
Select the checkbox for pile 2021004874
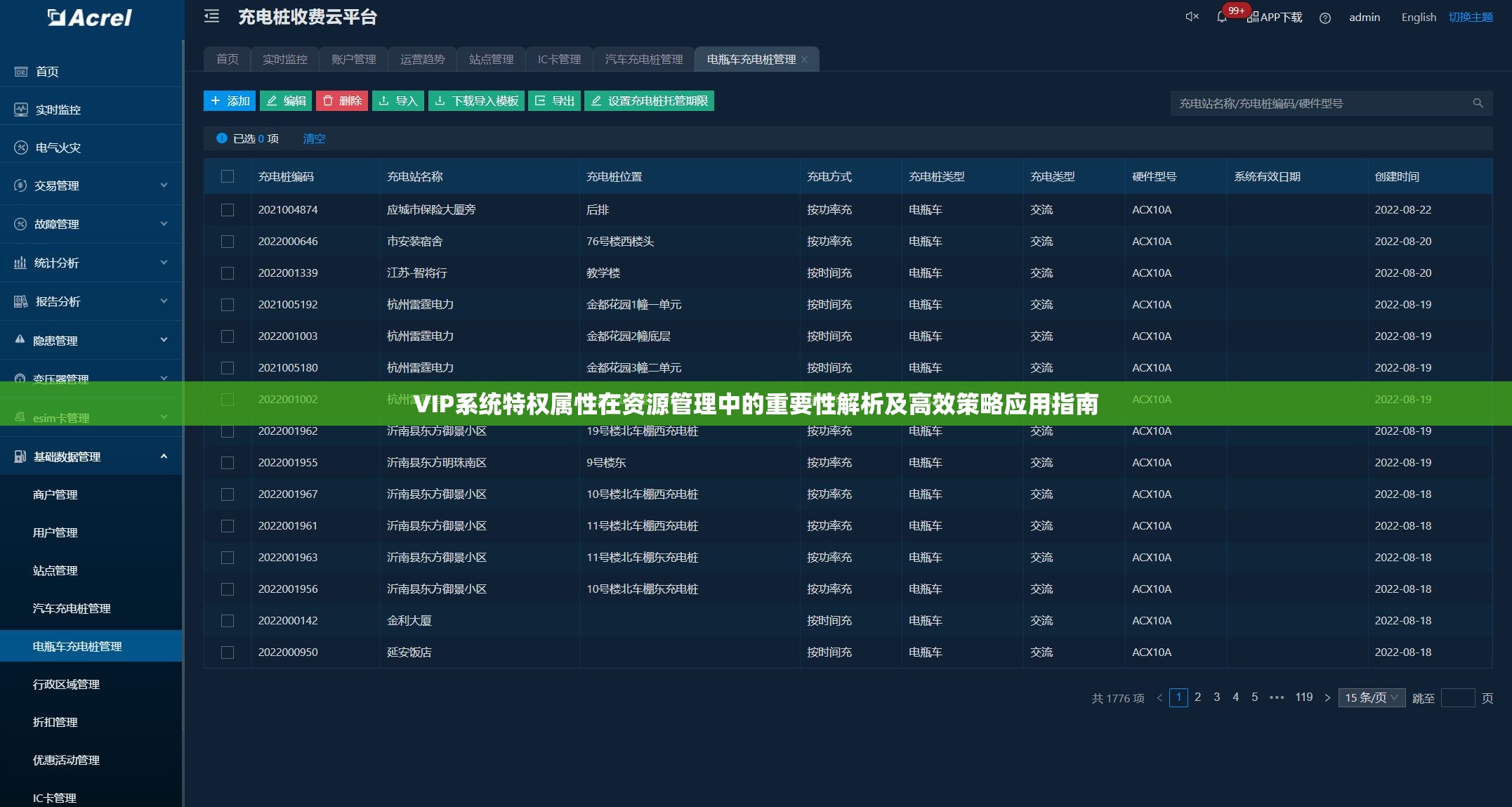coord(228,209)
